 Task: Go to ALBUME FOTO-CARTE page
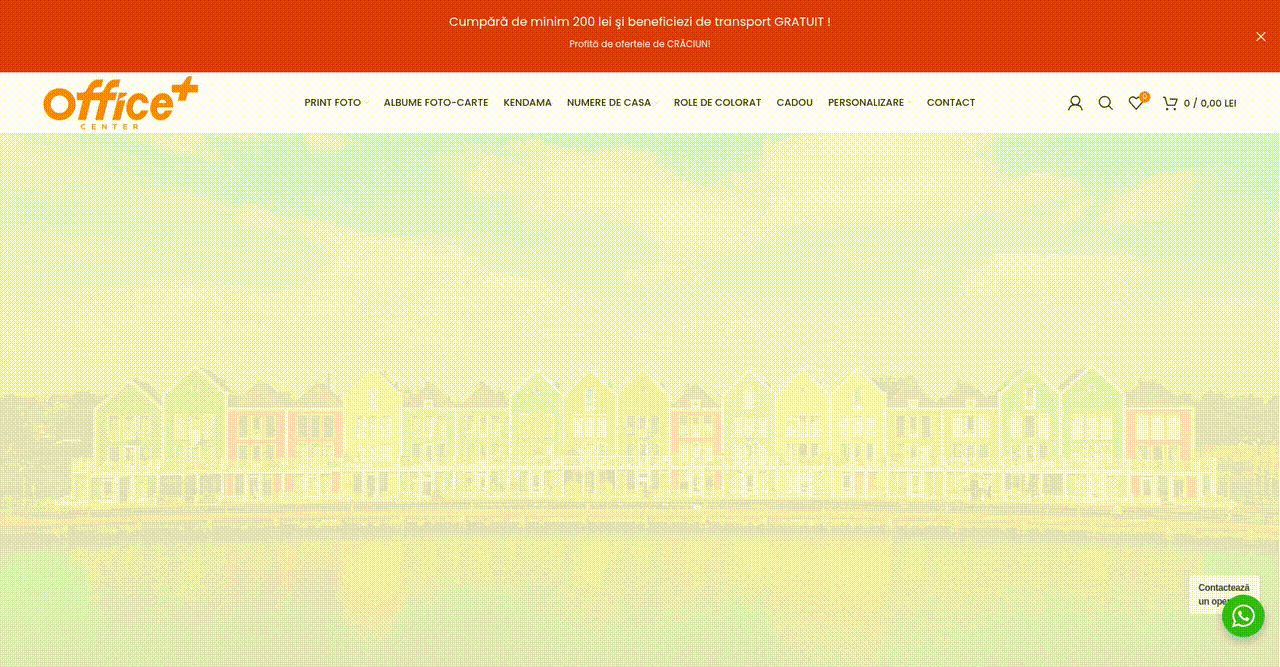[436, 103]
